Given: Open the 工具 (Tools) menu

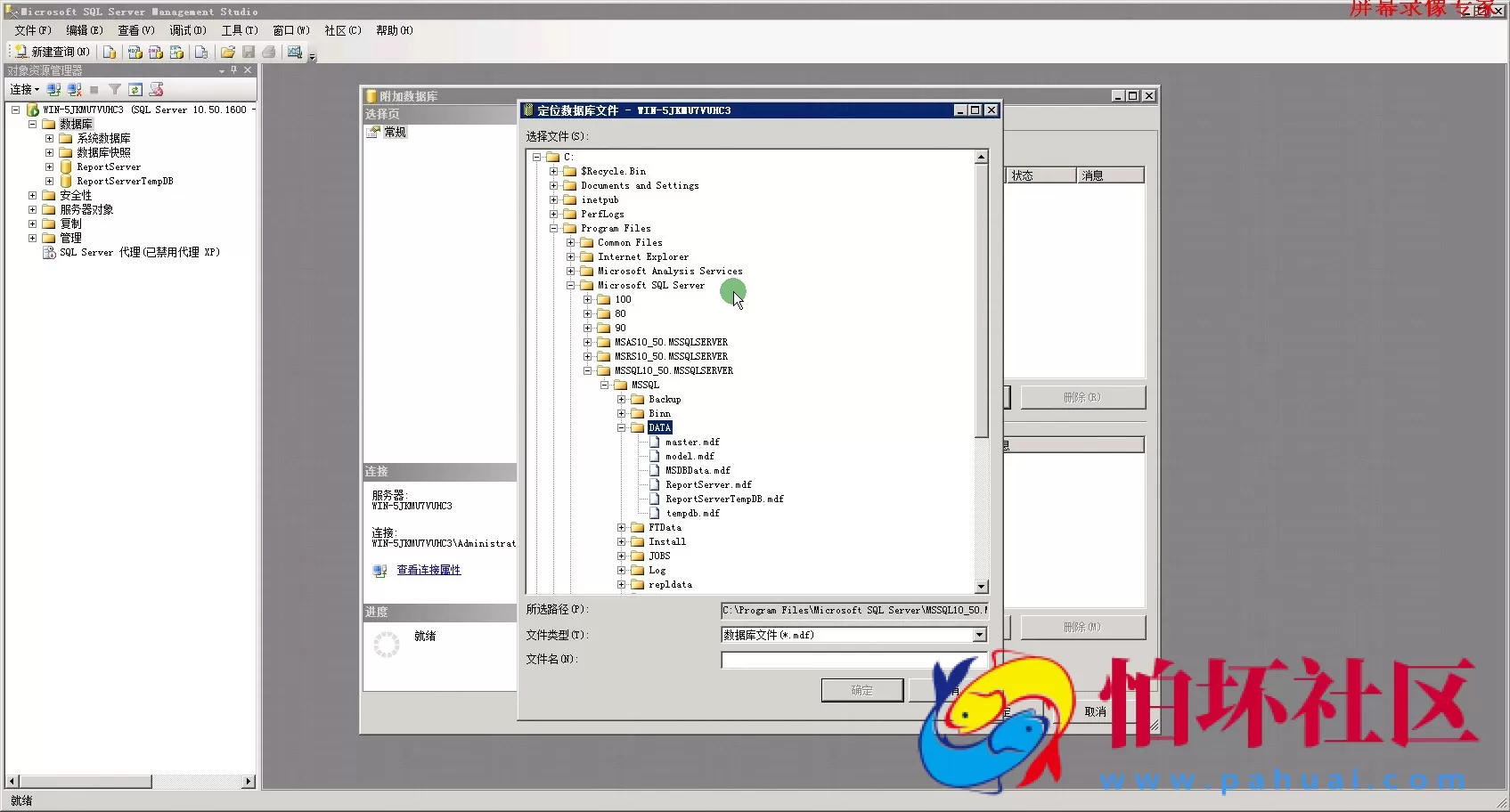Looking at the screenshot, I should tap(239, 30).
